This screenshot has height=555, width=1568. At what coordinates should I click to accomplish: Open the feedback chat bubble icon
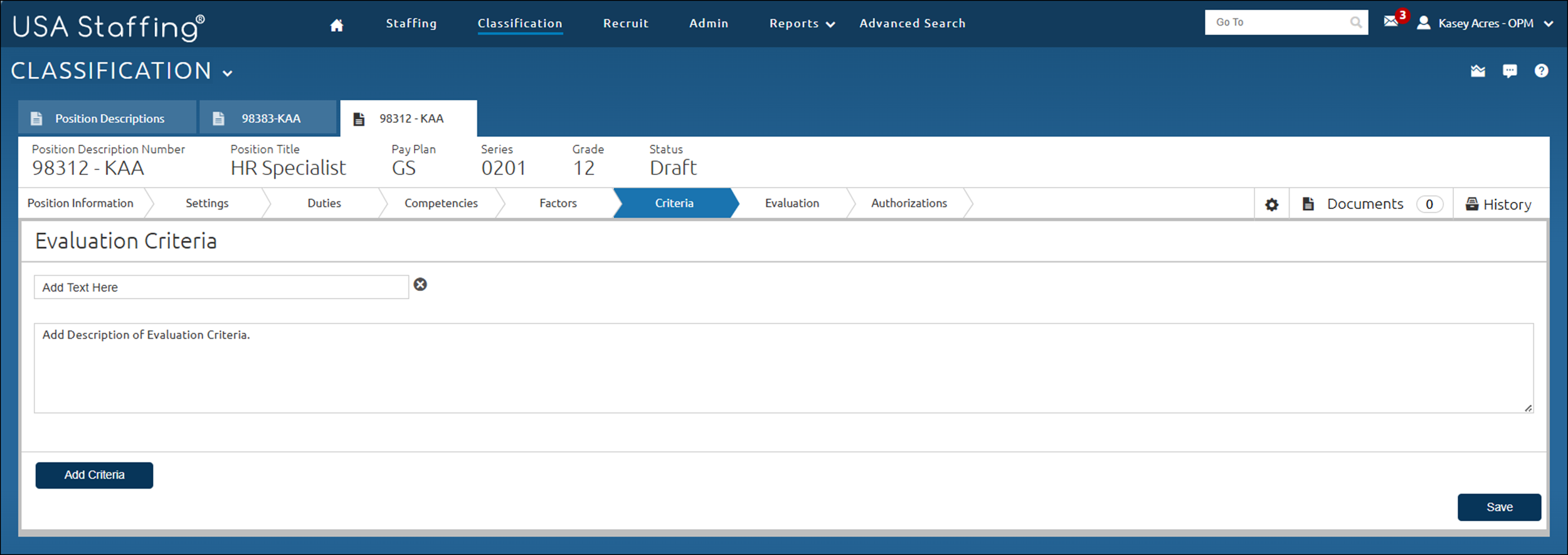tap(1510, 71)
